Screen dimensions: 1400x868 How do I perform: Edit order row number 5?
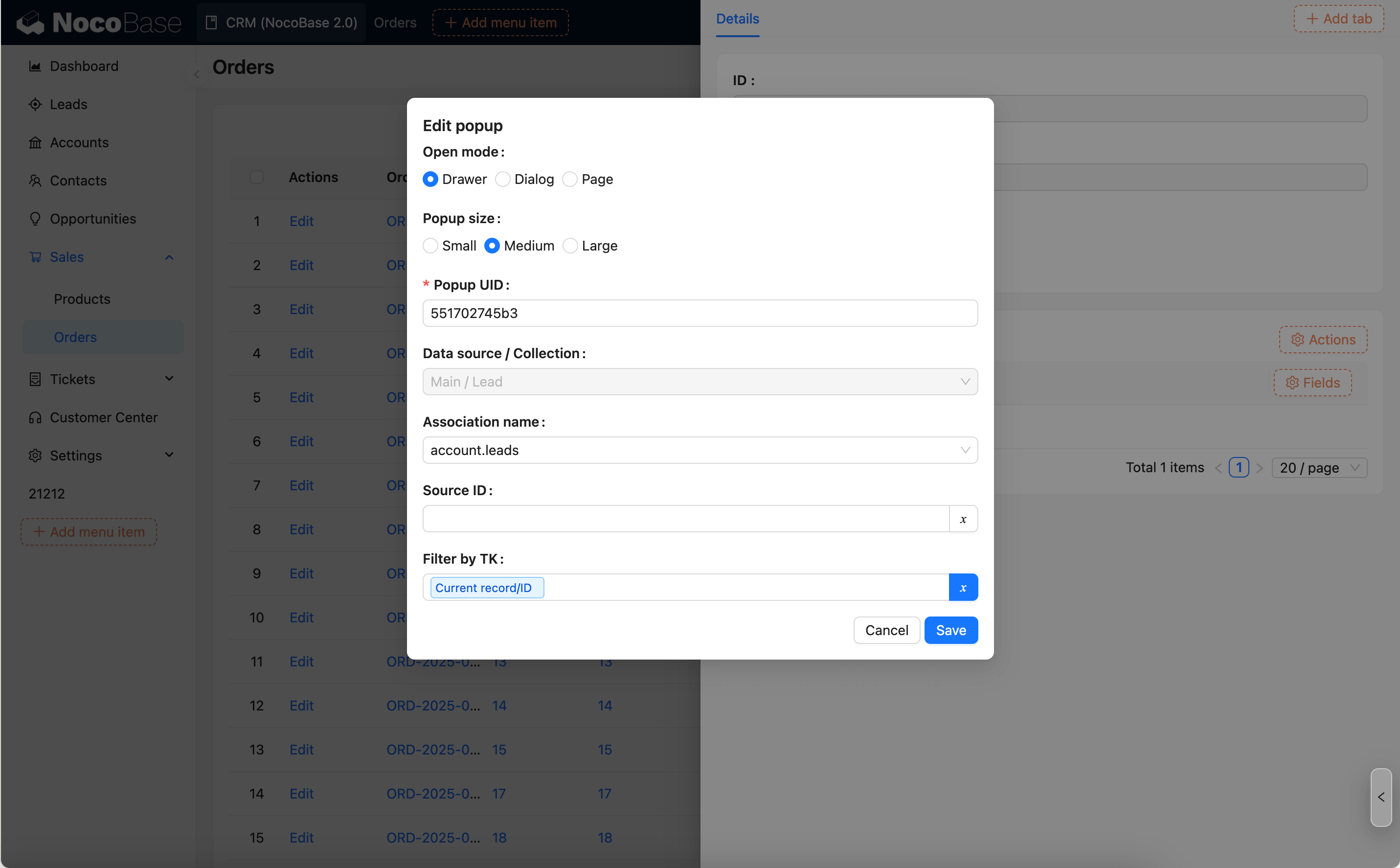pyautogui.click(x=301, y=397)
